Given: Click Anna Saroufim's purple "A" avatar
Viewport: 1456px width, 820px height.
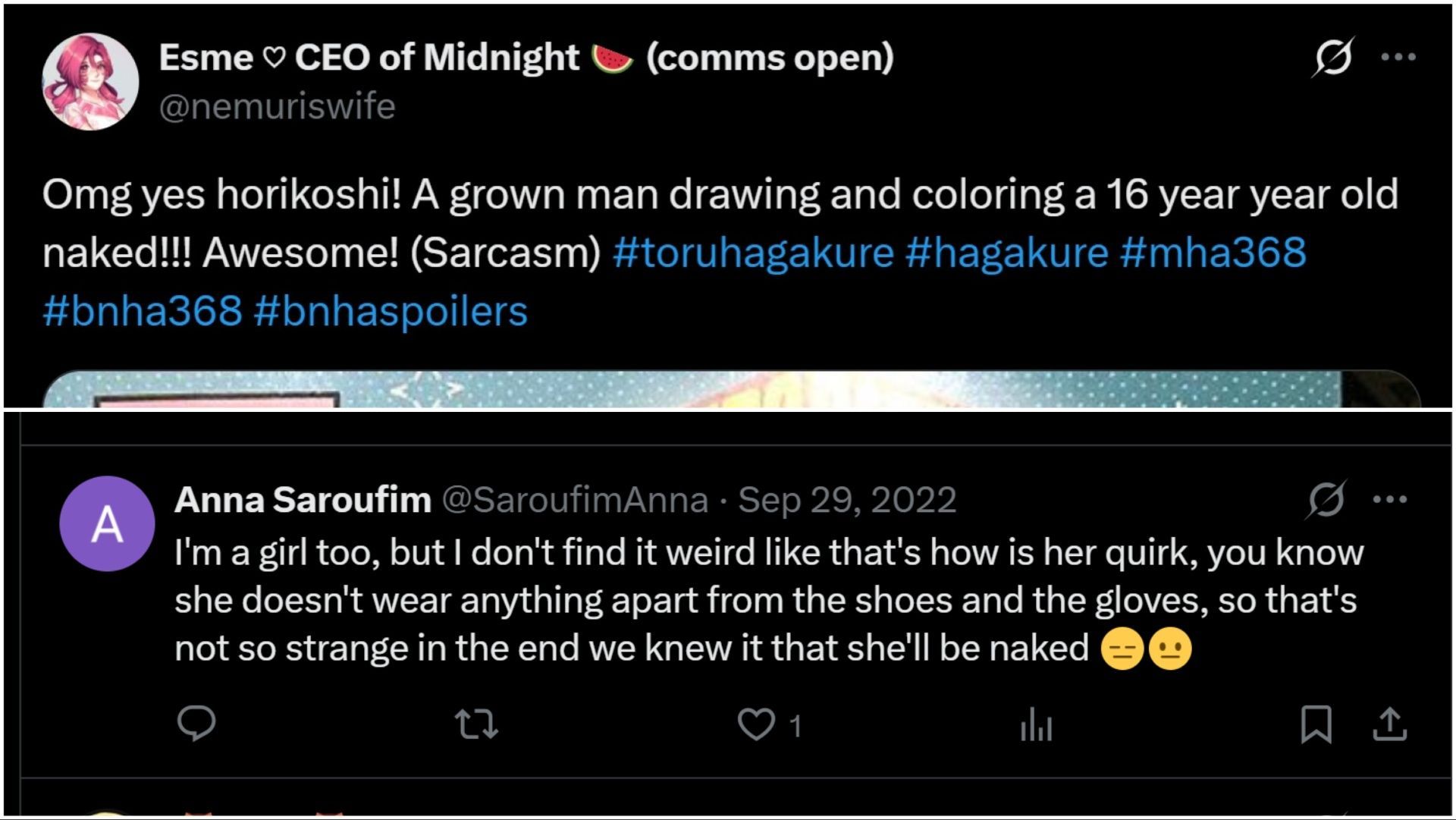Looking at the screenshot, I should click(x=107, y=523).
